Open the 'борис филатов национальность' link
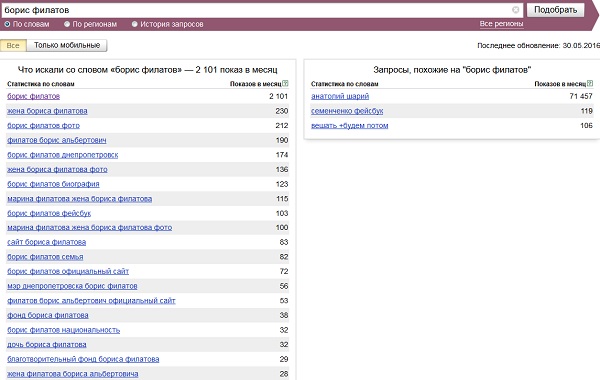The image size is (600, 380). coord(64,330)
